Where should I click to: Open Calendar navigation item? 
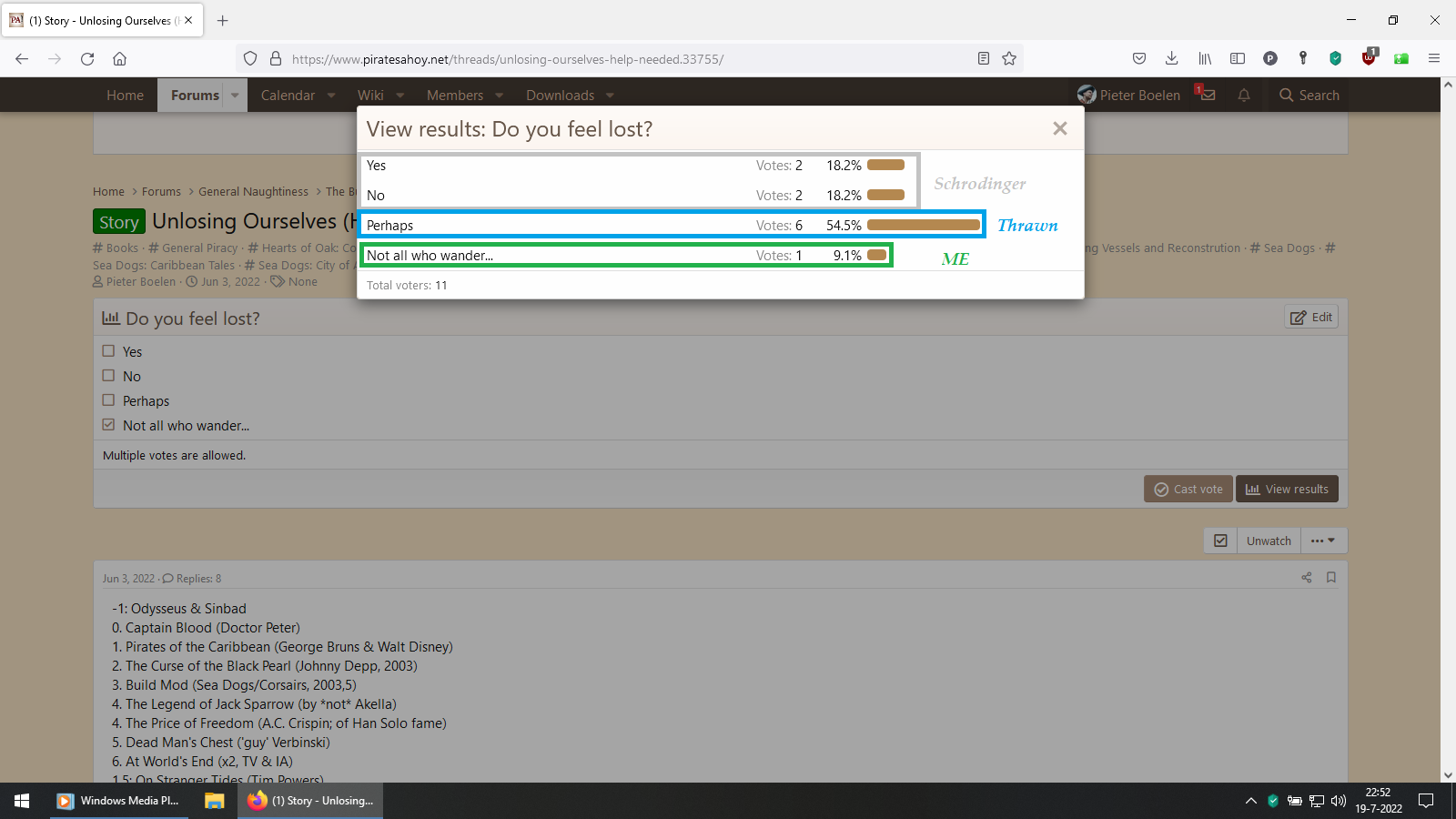click(288, 95)
